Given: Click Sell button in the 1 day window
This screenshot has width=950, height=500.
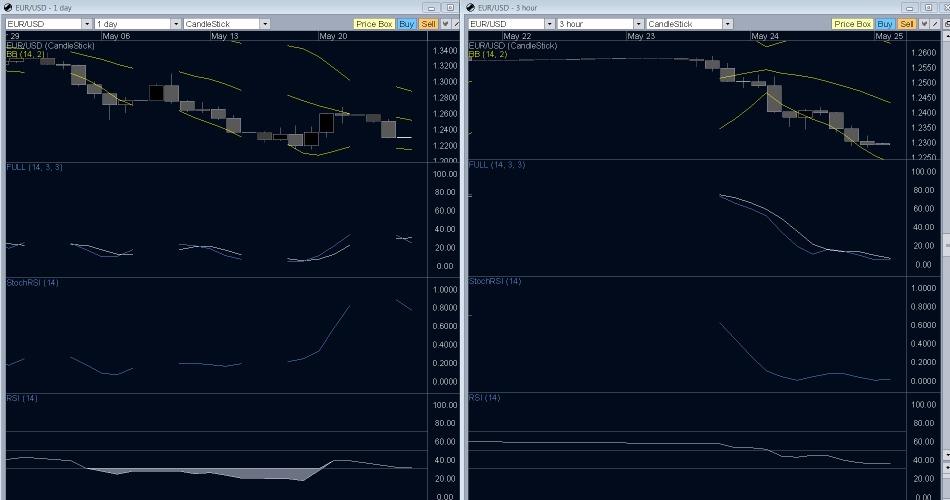Looking at the screenshot, I should (x=428, y=24).
